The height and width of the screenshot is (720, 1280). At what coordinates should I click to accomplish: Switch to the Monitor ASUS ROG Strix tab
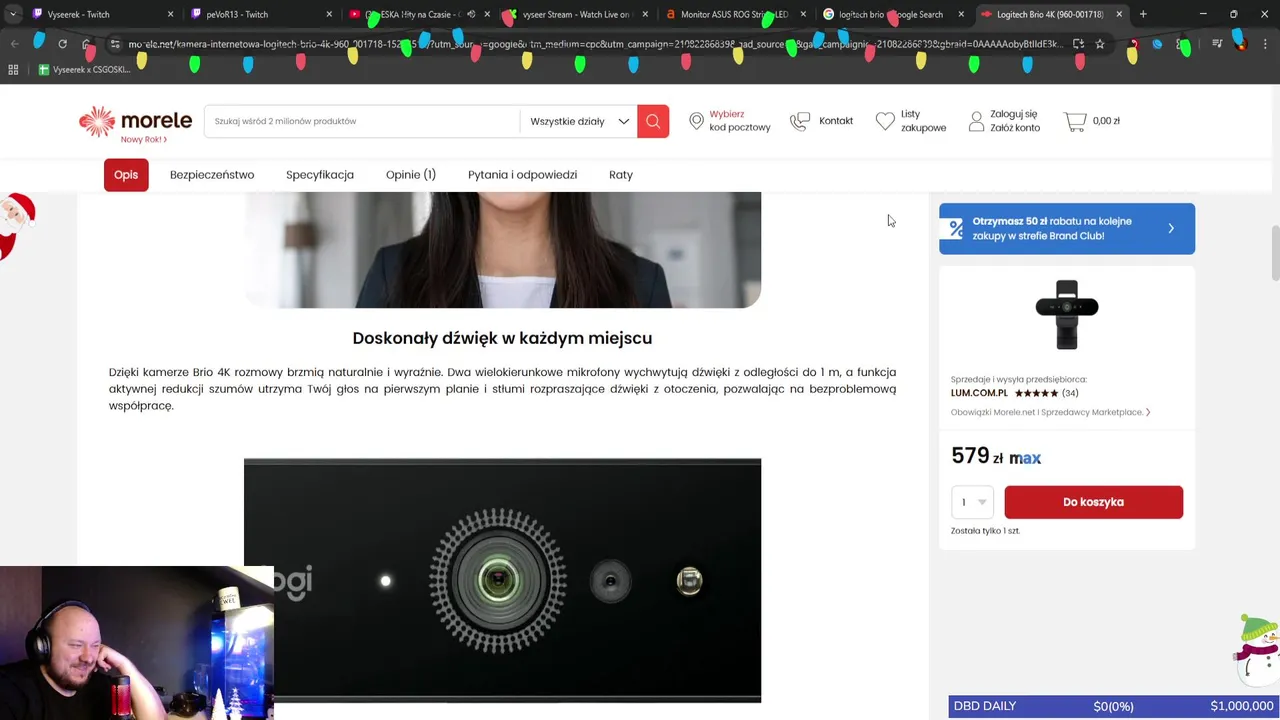pos(735,14)
